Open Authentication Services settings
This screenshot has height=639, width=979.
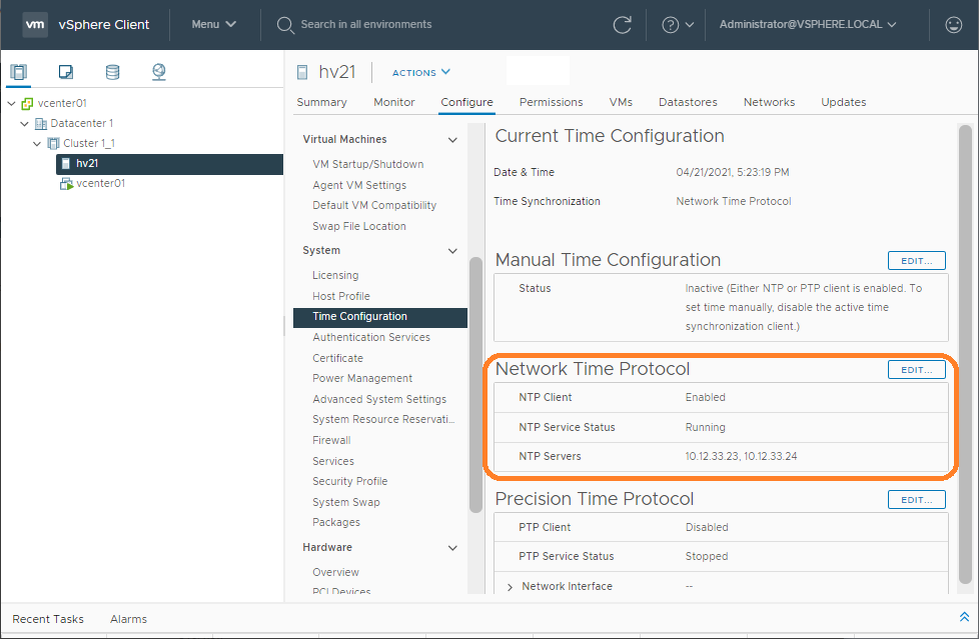tap(371, 337)
